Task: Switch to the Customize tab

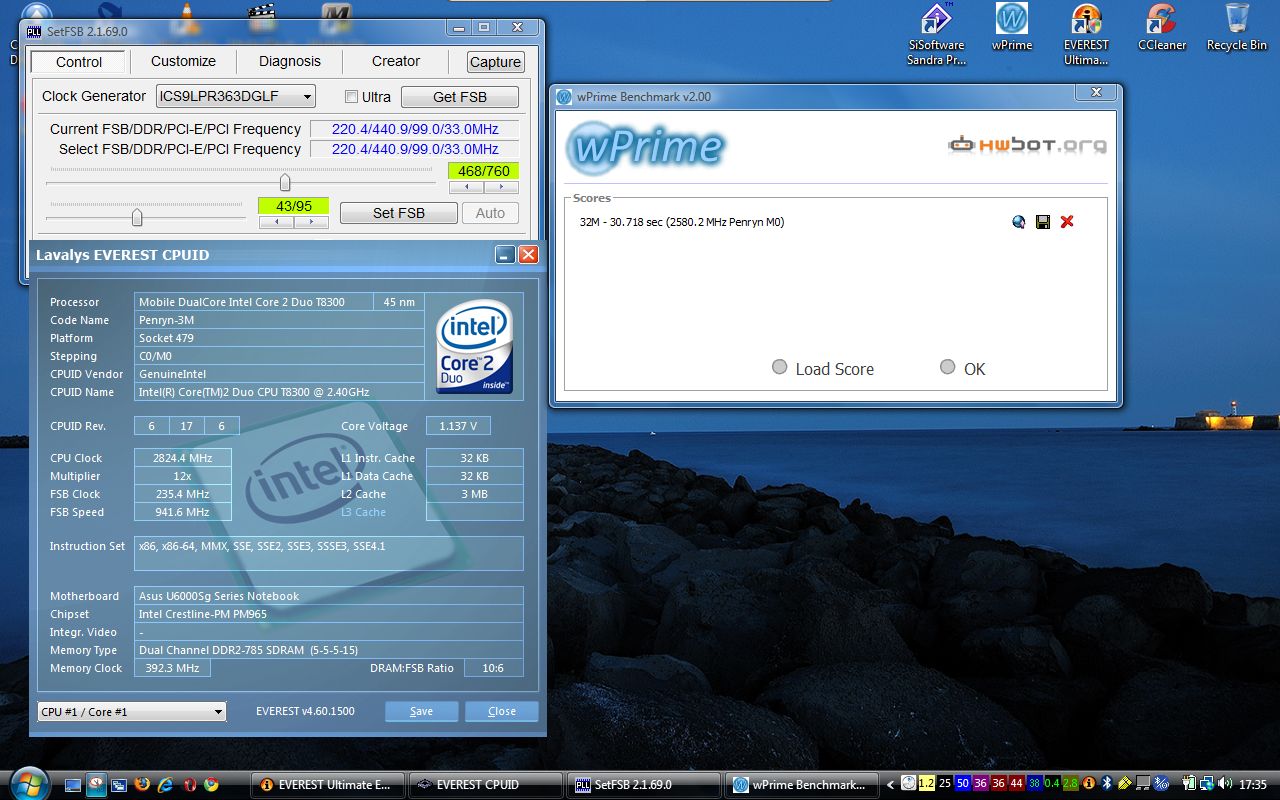Action: coord(183,61)
